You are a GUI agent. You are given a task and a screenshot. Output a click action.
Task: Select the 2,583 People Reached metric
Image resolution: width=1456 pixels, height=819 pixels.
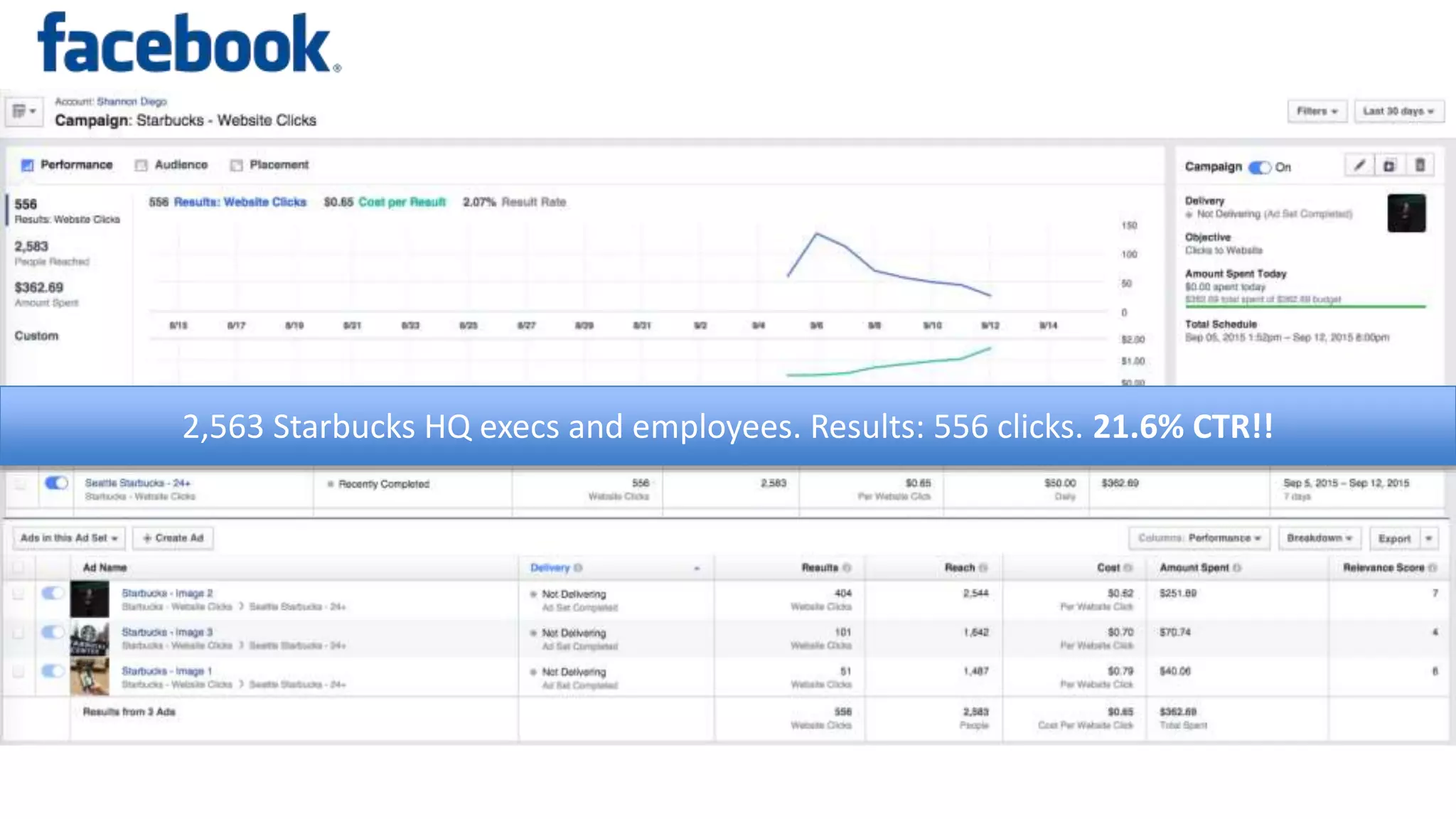52,253
